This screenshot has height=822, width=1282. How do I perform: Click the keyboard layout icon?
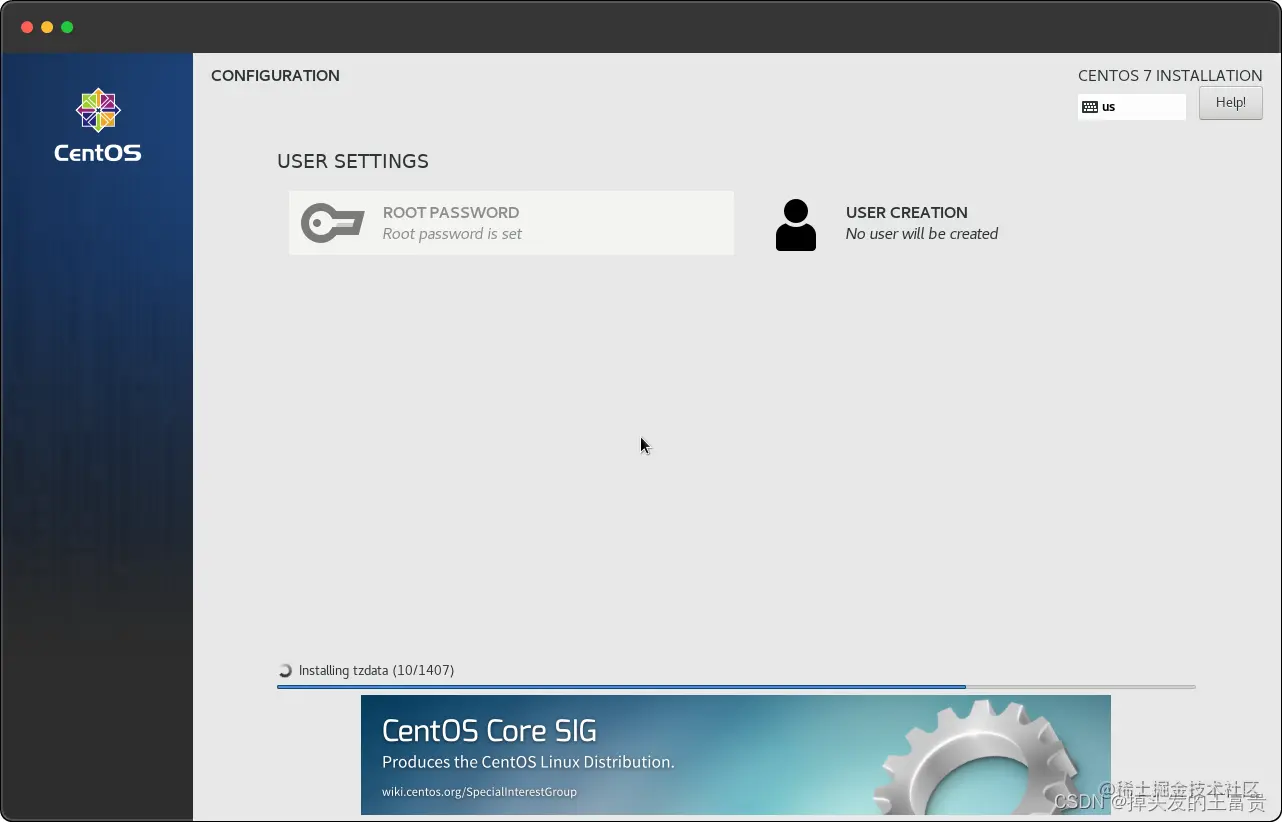click(x=1090, y=107)
